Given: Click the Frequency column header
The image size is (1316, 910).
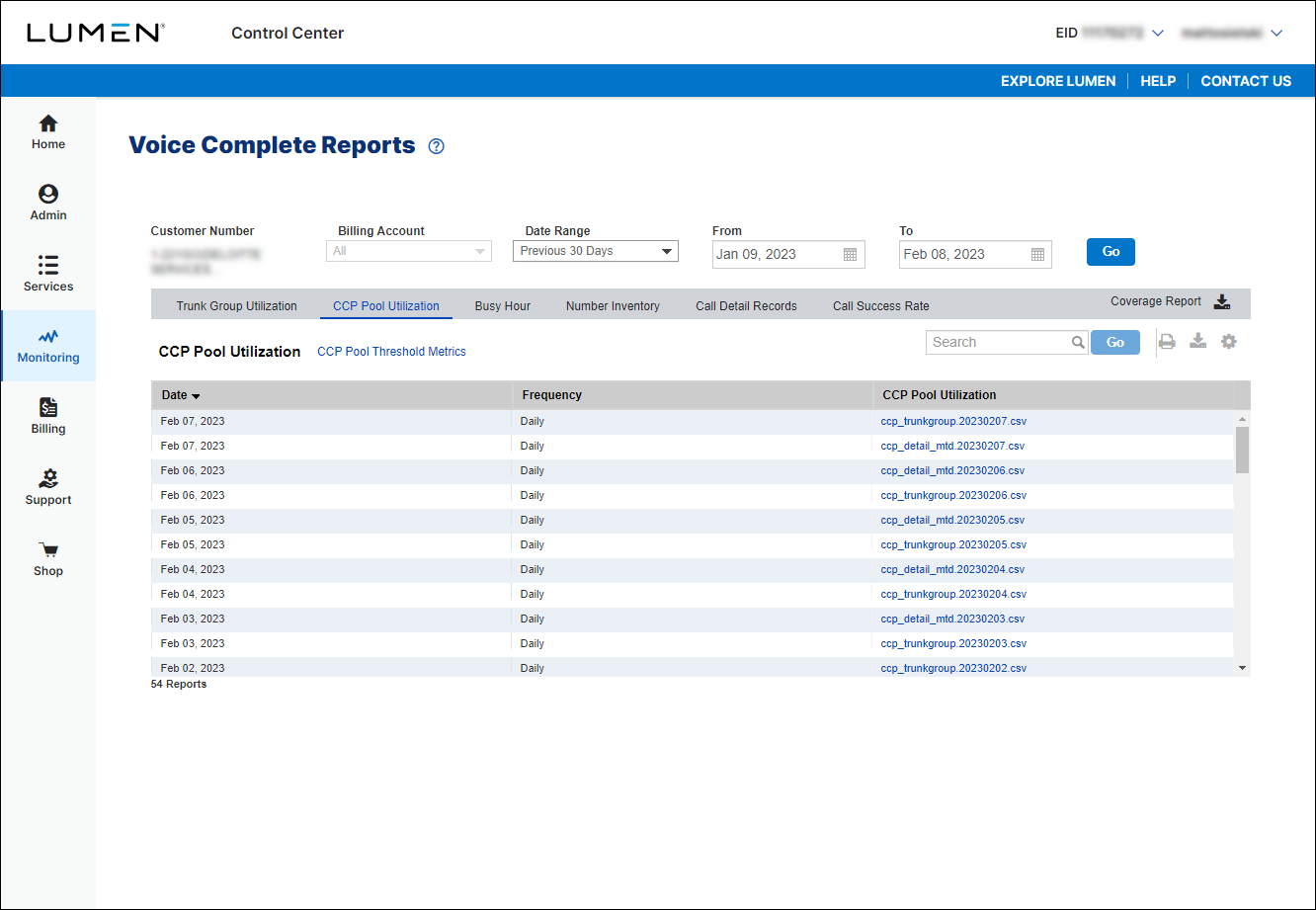Looking at the screenshot, I should click(x=692, y=395).
